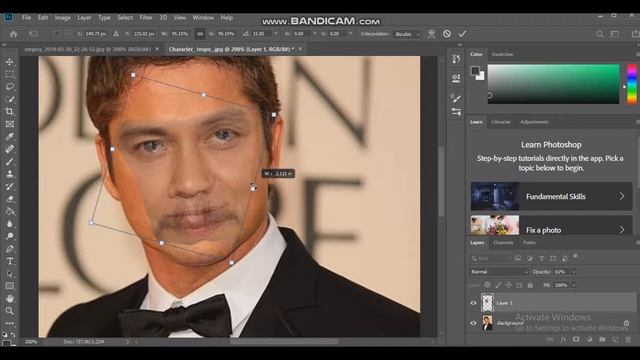640x360 pixels.
Task: Click the hue spectrum strip in Color panel
Action: pos(631,84)
